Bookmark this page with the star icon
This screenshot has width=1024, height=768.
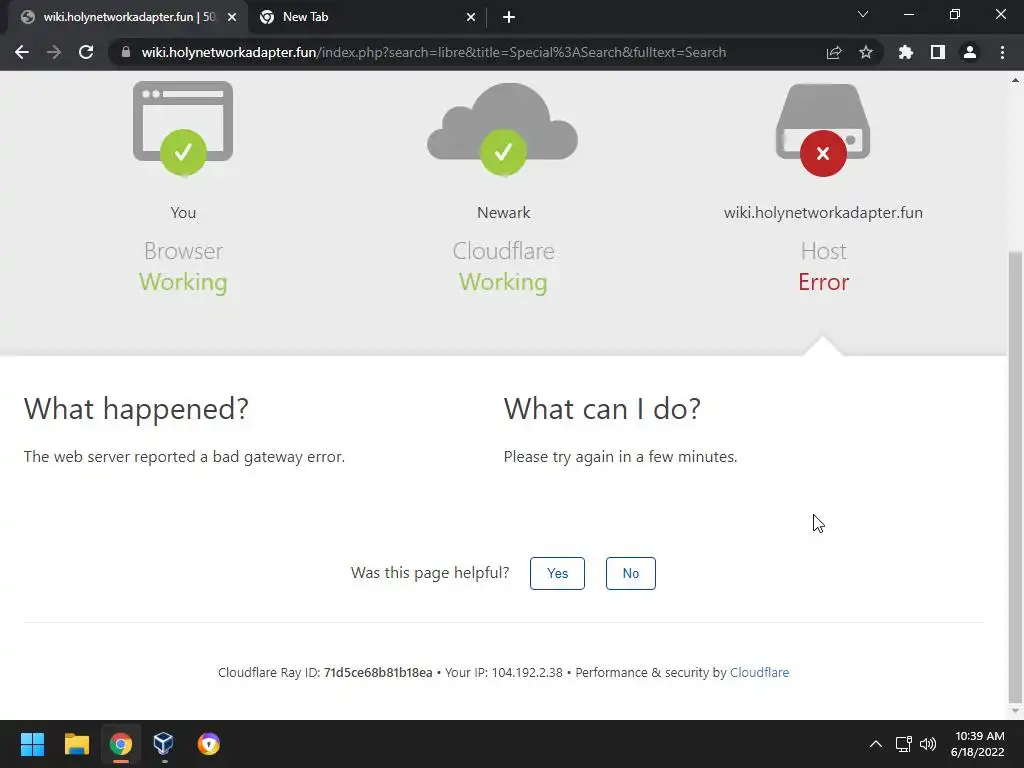[866, 52]
